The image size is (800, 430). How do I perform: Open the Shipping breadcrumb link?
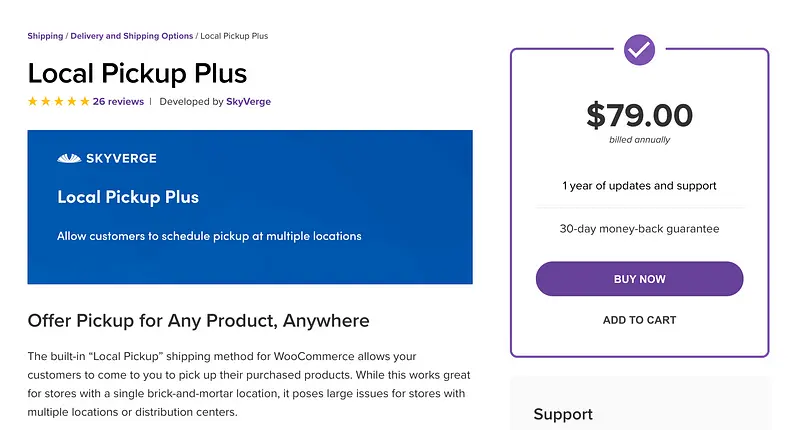pyautogui.click(x=45, y=36)
